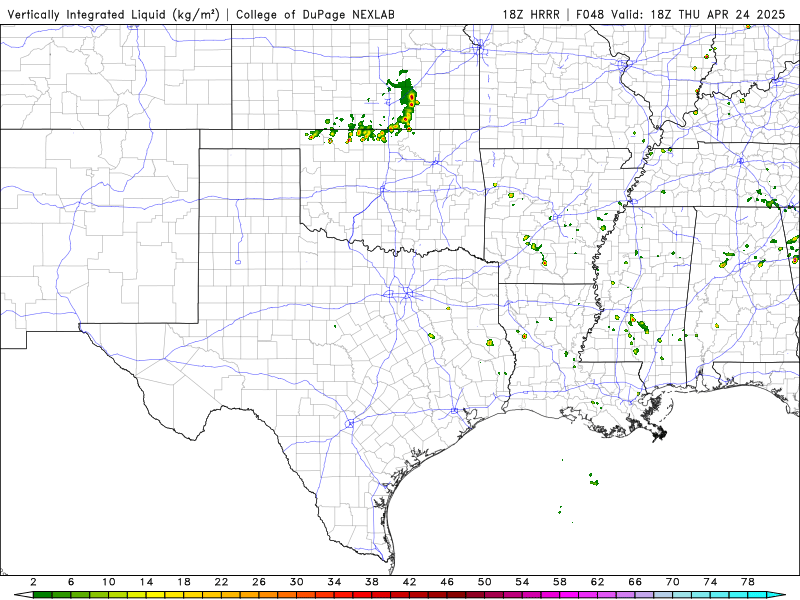Viewport: 800px width, 600px height.
Task: Click the "Vertically Integrated Liquid (kg/m²)" title
Action: coord(113,14)
